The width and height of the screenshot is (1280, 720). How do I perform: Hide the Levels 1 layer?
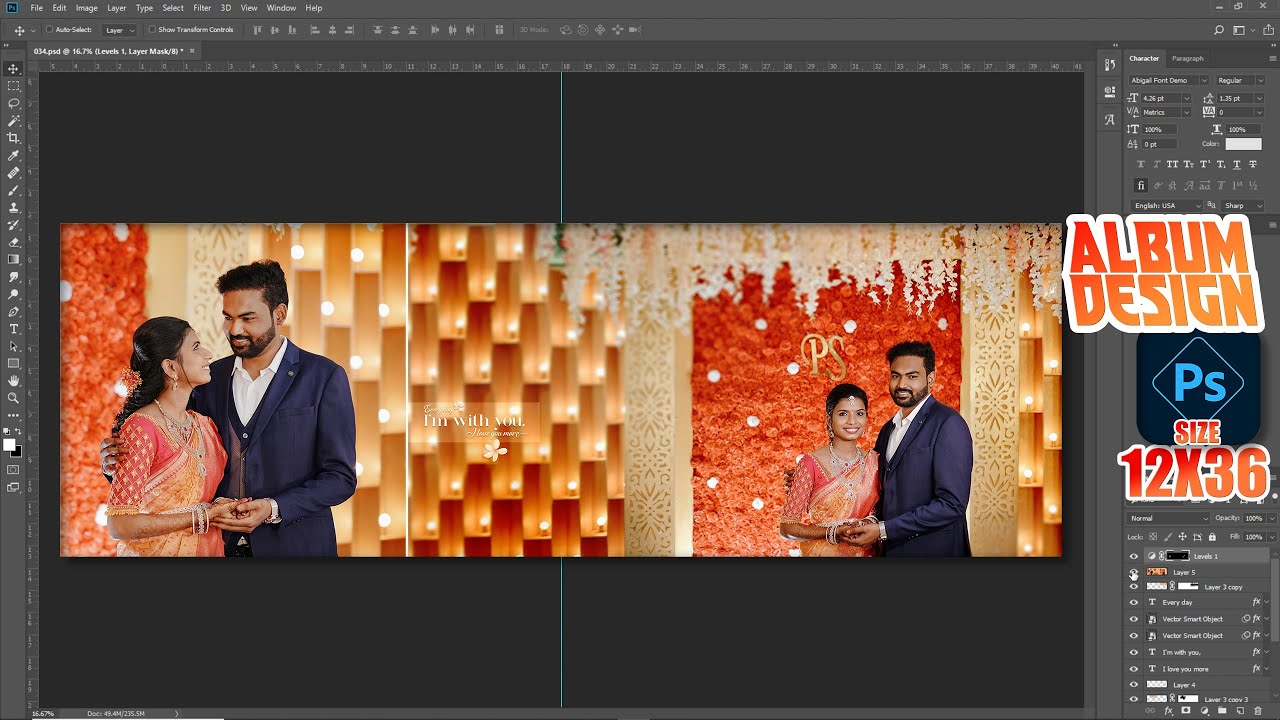(x=1134, y=556)
